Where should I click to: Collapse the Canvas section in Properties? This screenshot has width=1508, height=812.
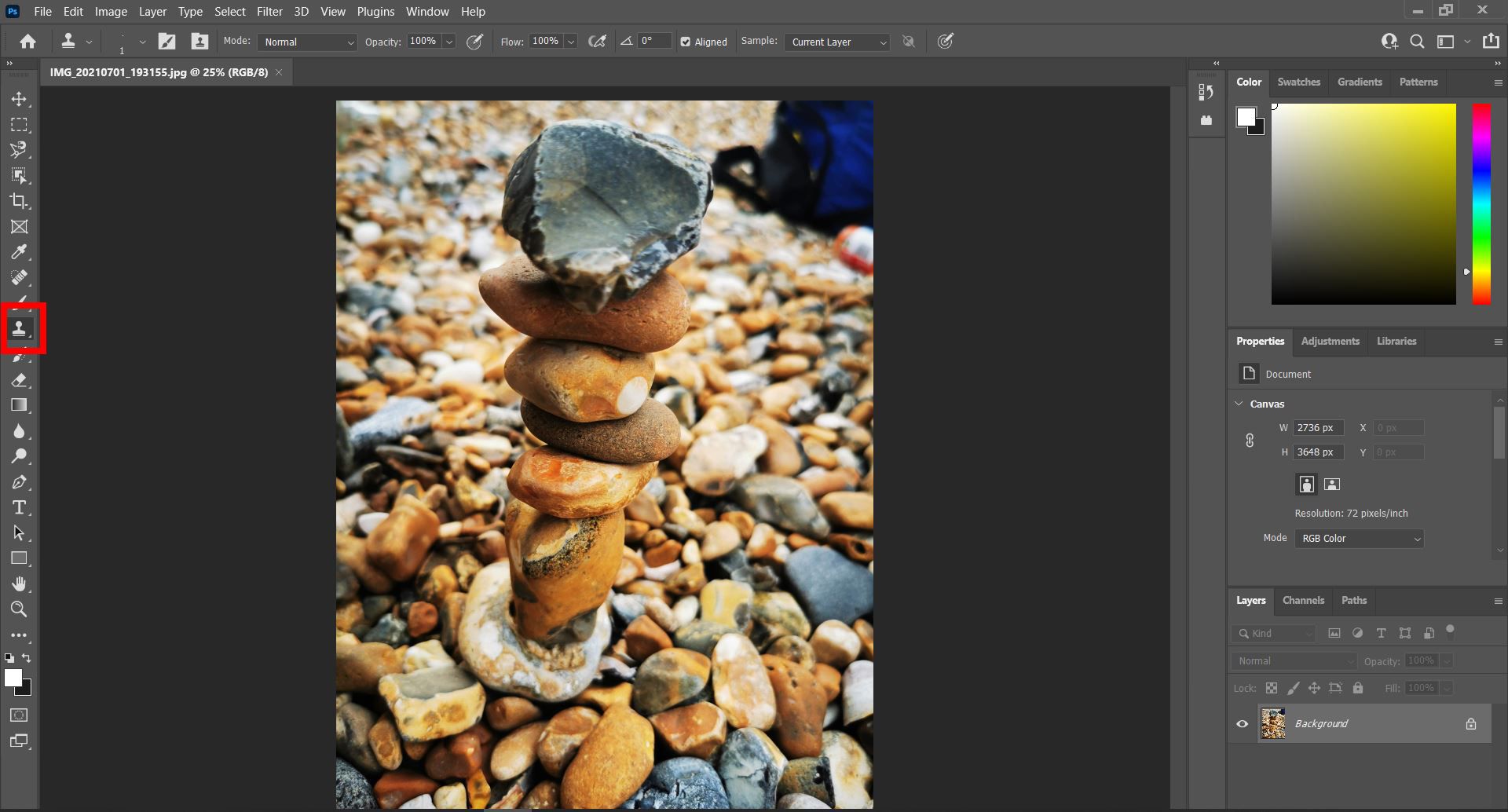tap(1239, 404)
